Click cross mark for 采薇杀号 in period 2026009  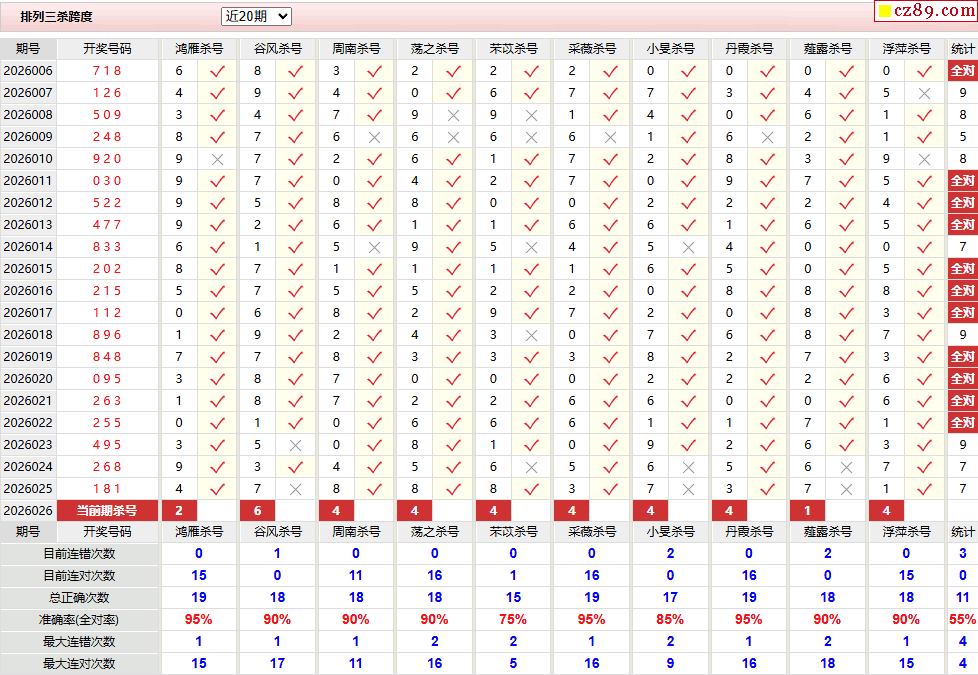coord(610,137)
